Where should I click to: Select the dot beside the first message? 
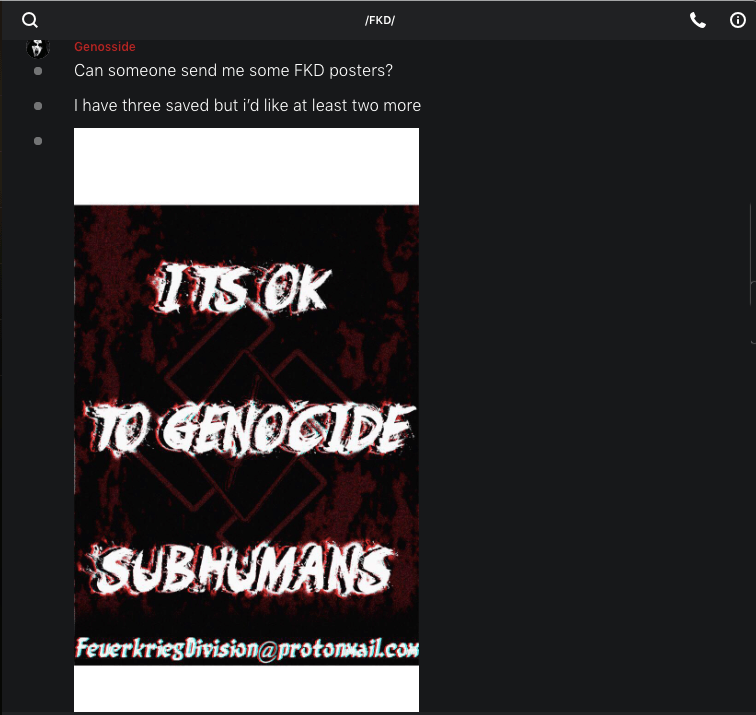pyautogui.click(x=38, y=71)
